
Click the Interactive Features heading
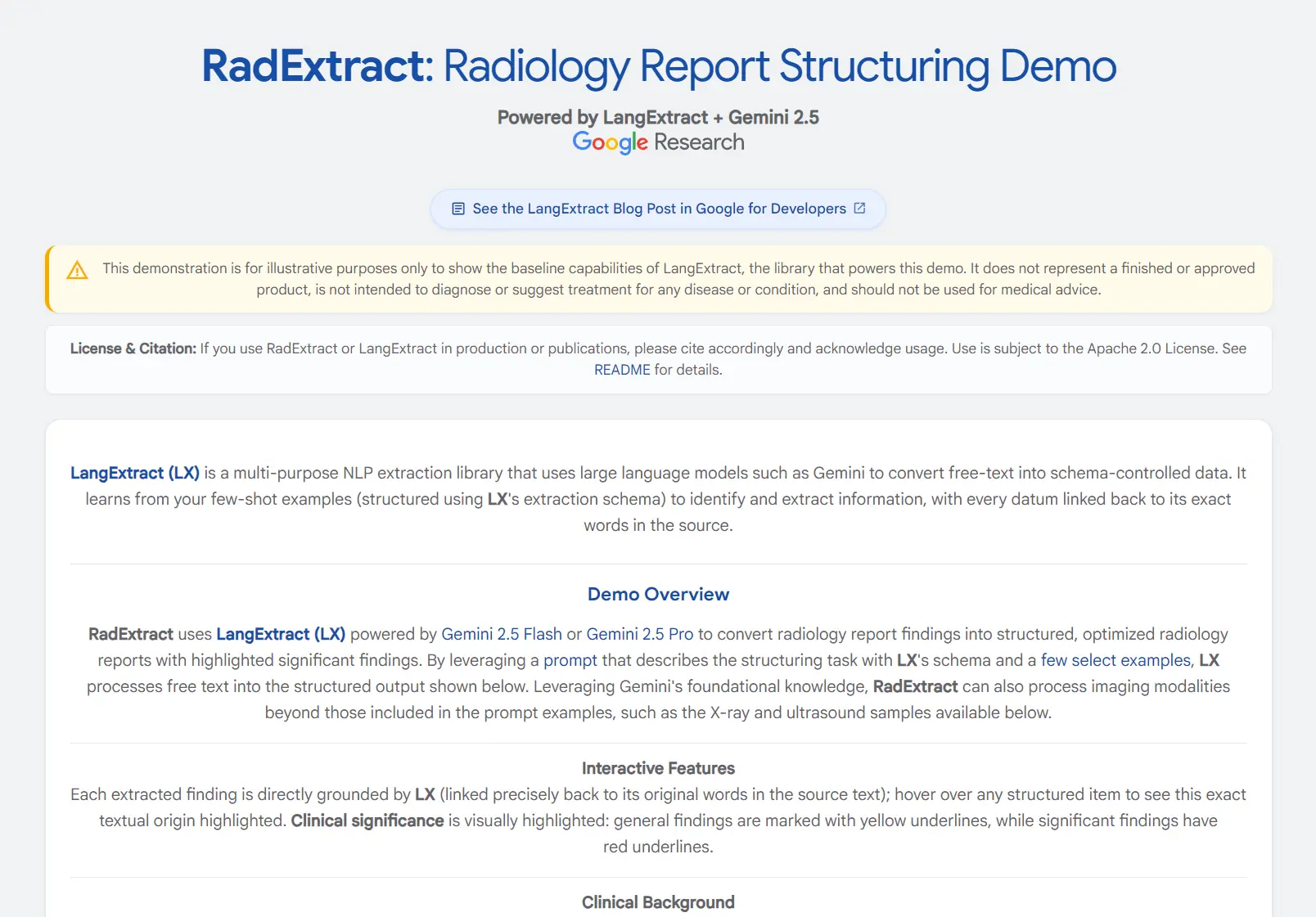pos(658,768)
